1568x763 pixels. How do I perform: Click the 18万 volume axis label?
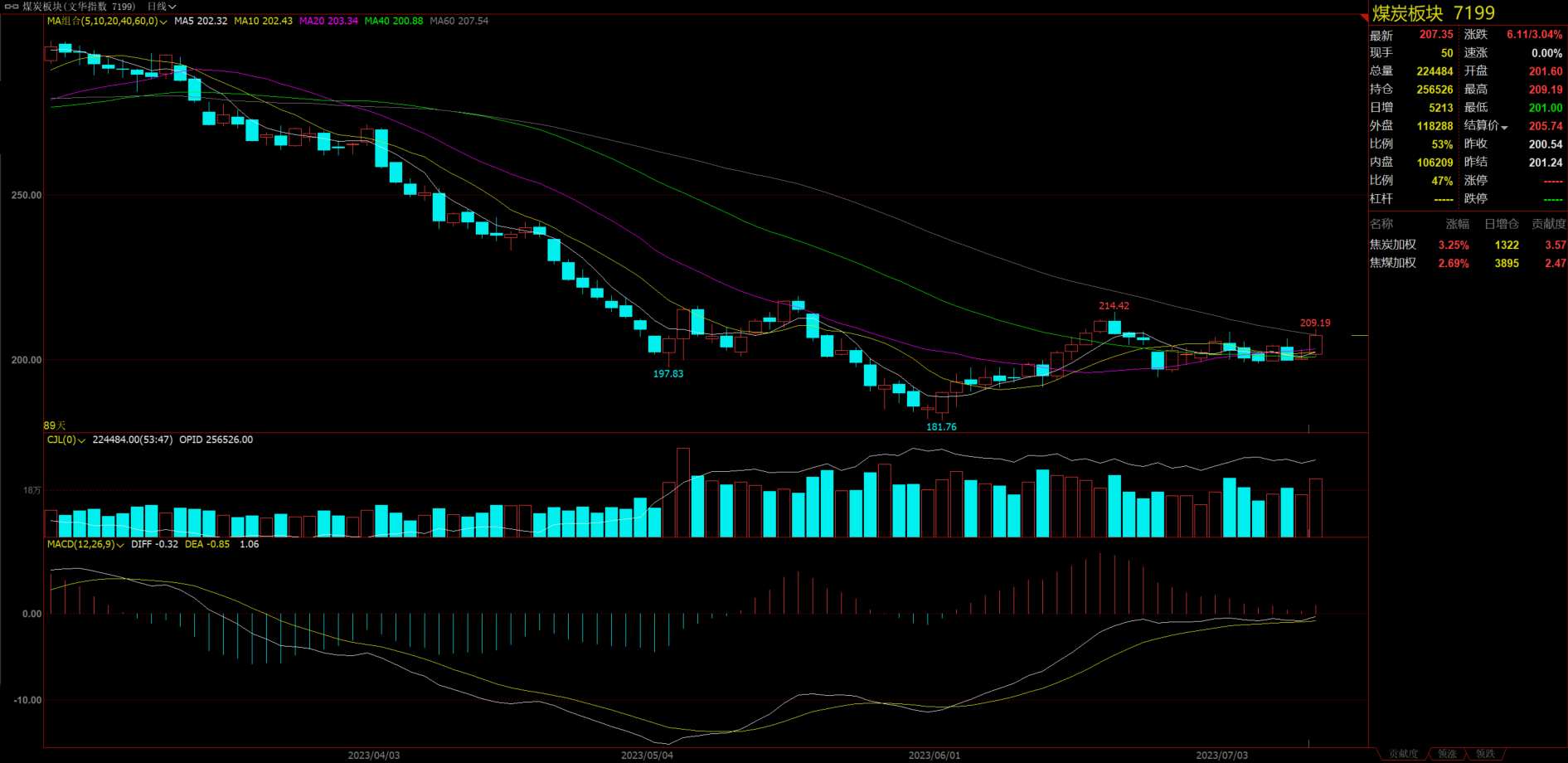coord(32,491)
